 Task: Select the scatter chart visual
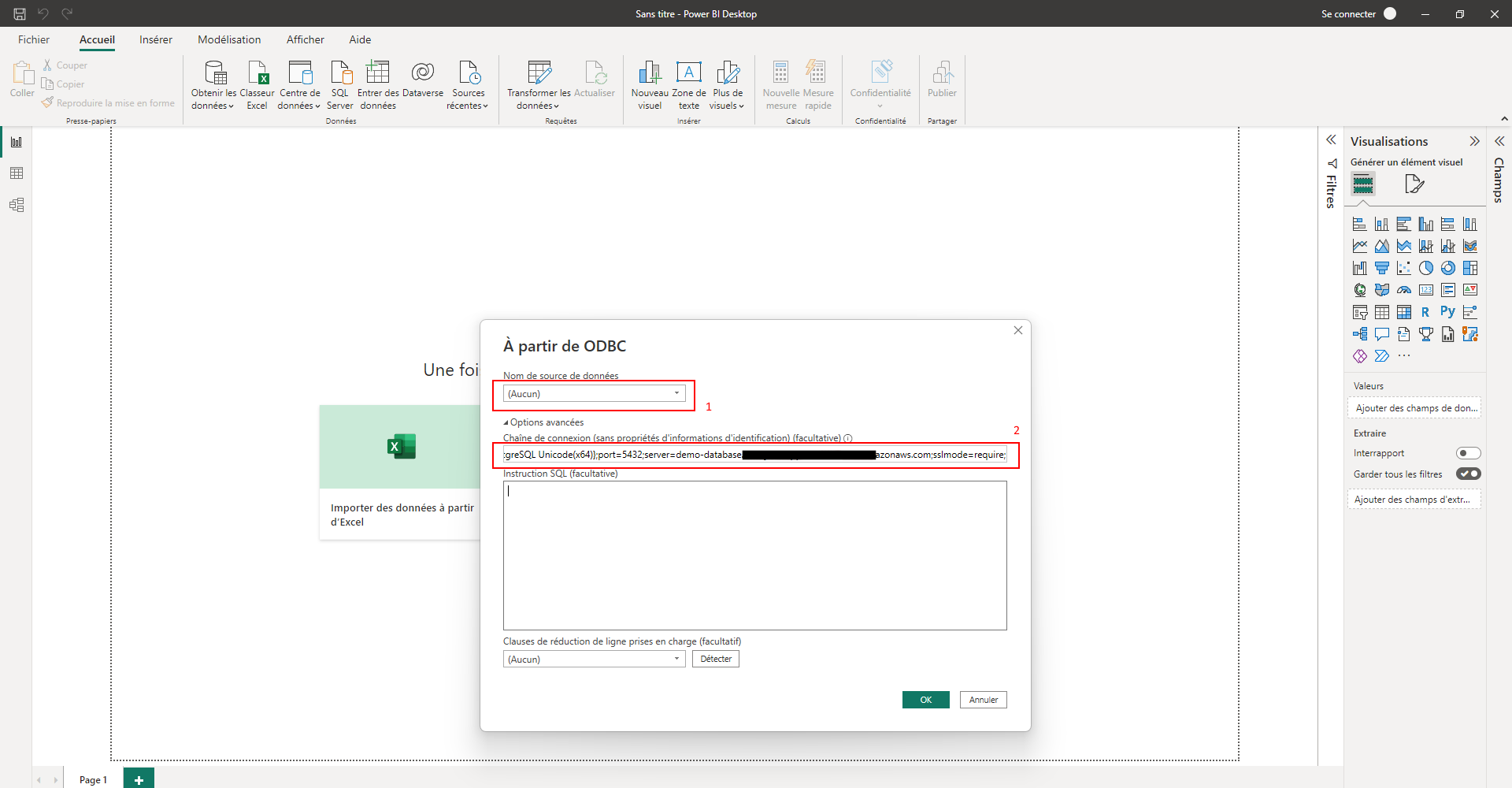[1404, 268]
